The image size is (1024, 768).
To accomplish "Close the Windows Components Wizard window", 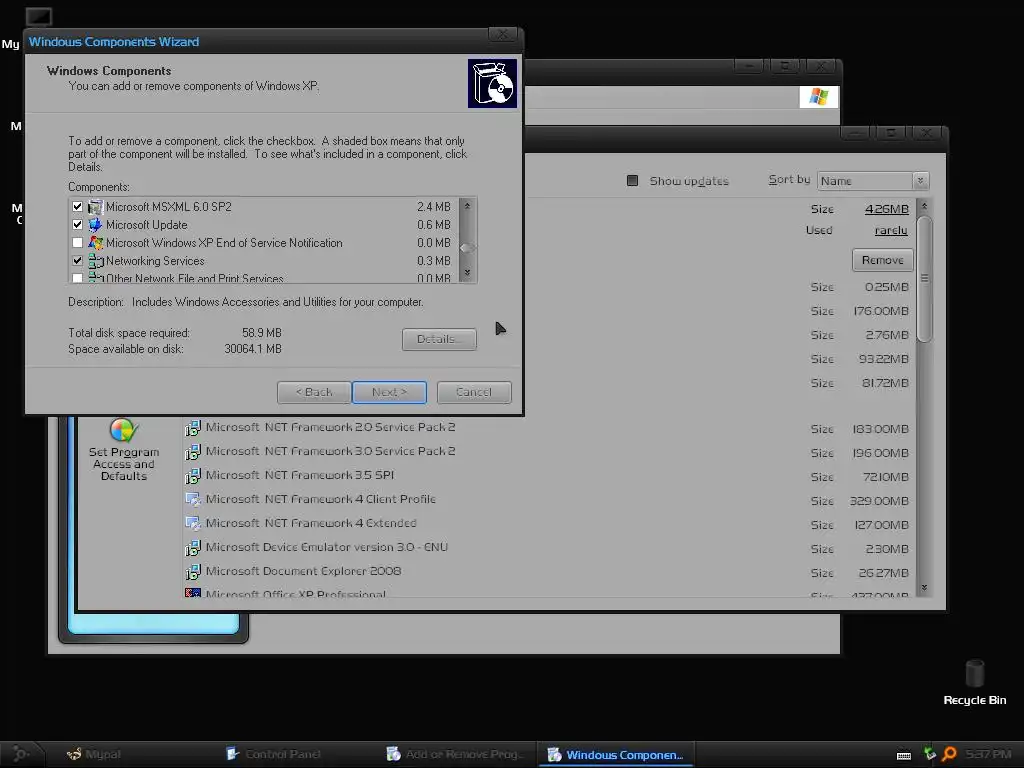I will pyautogui.click(x=502, y=35).
